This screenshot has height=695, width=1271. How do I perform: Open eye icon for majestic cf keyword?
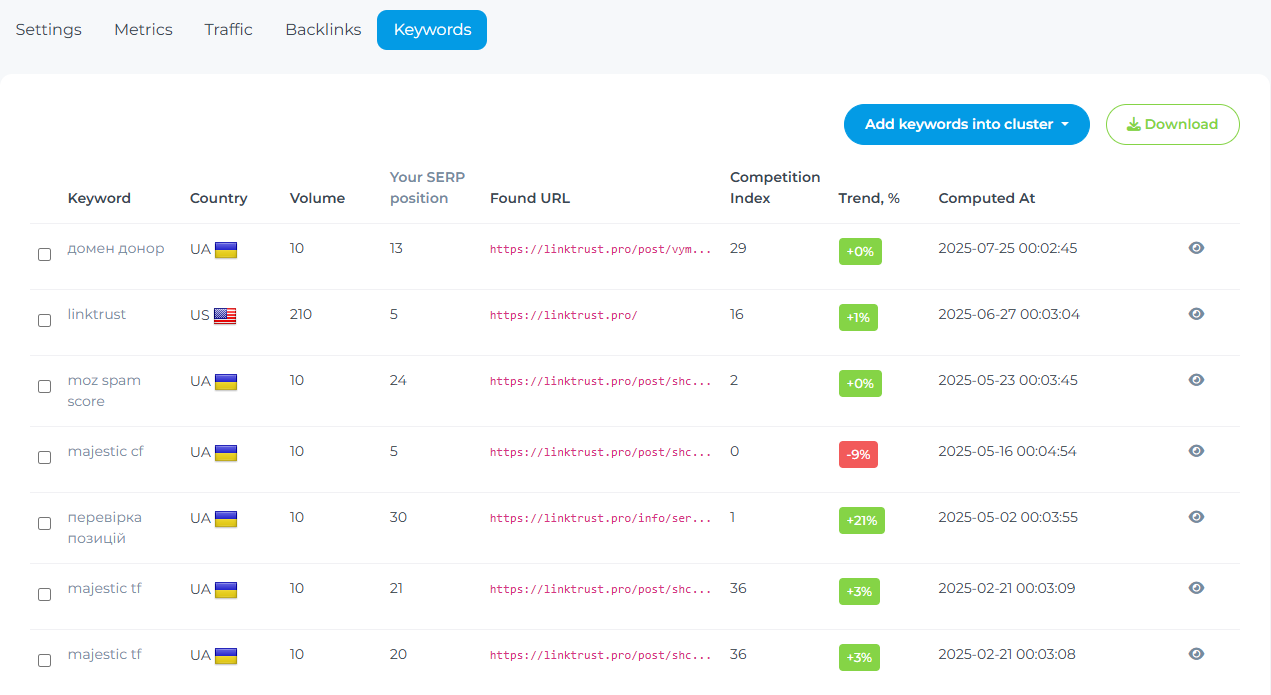coord(1195,451)
